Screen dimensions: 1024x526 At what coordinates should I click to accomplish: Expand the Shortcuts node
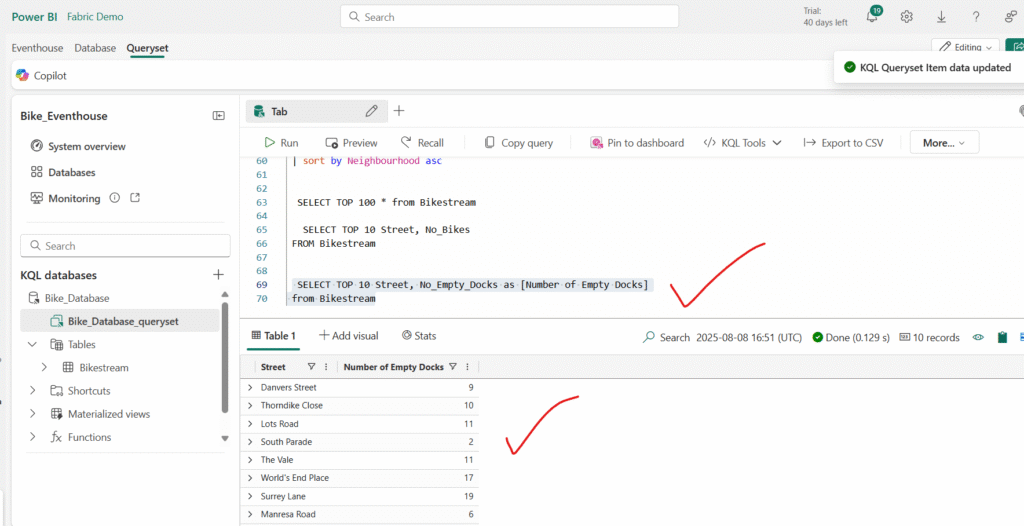32,391
